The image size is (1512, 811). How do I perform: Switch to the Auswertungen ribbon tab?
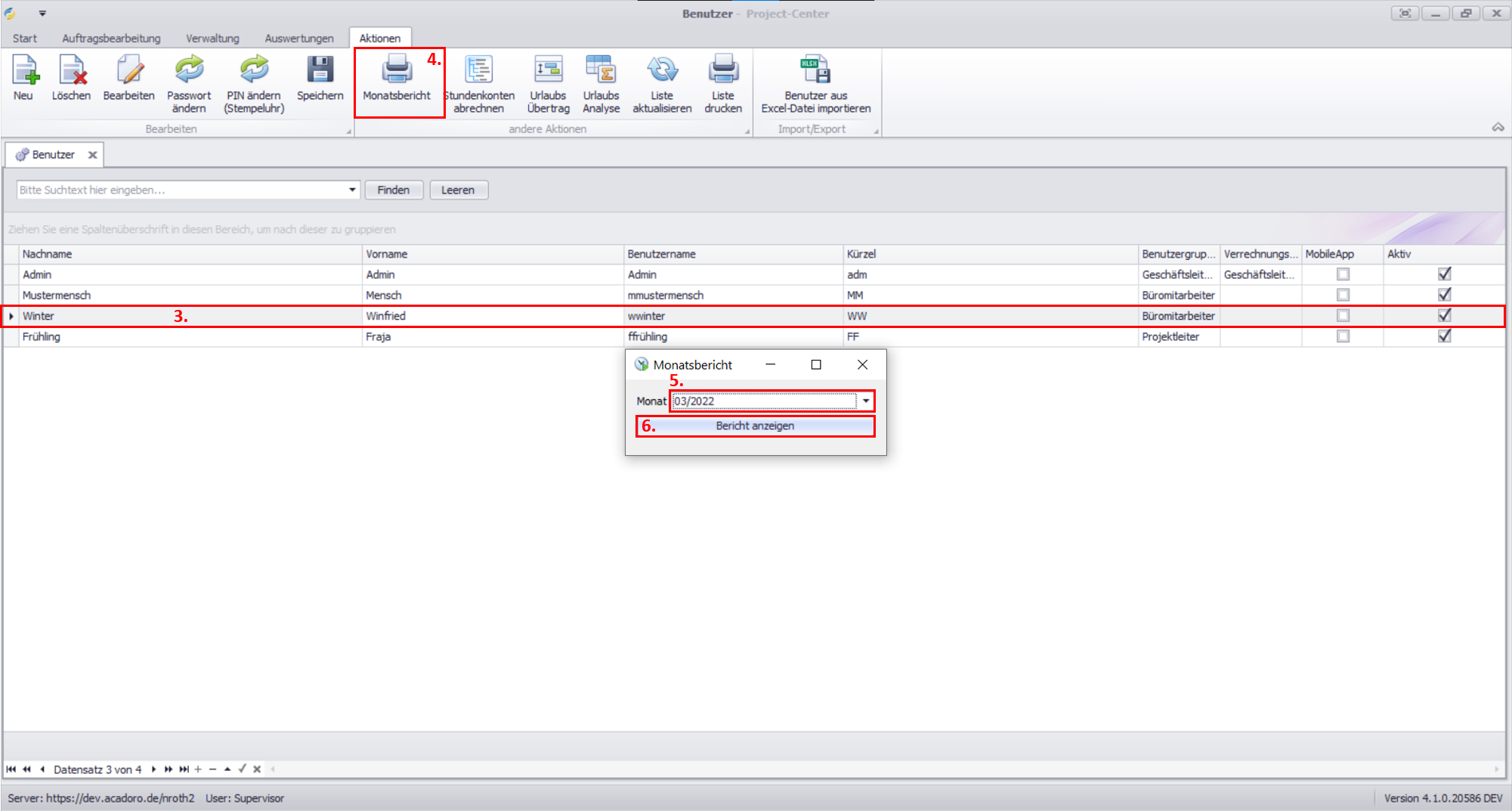[299, 39]
